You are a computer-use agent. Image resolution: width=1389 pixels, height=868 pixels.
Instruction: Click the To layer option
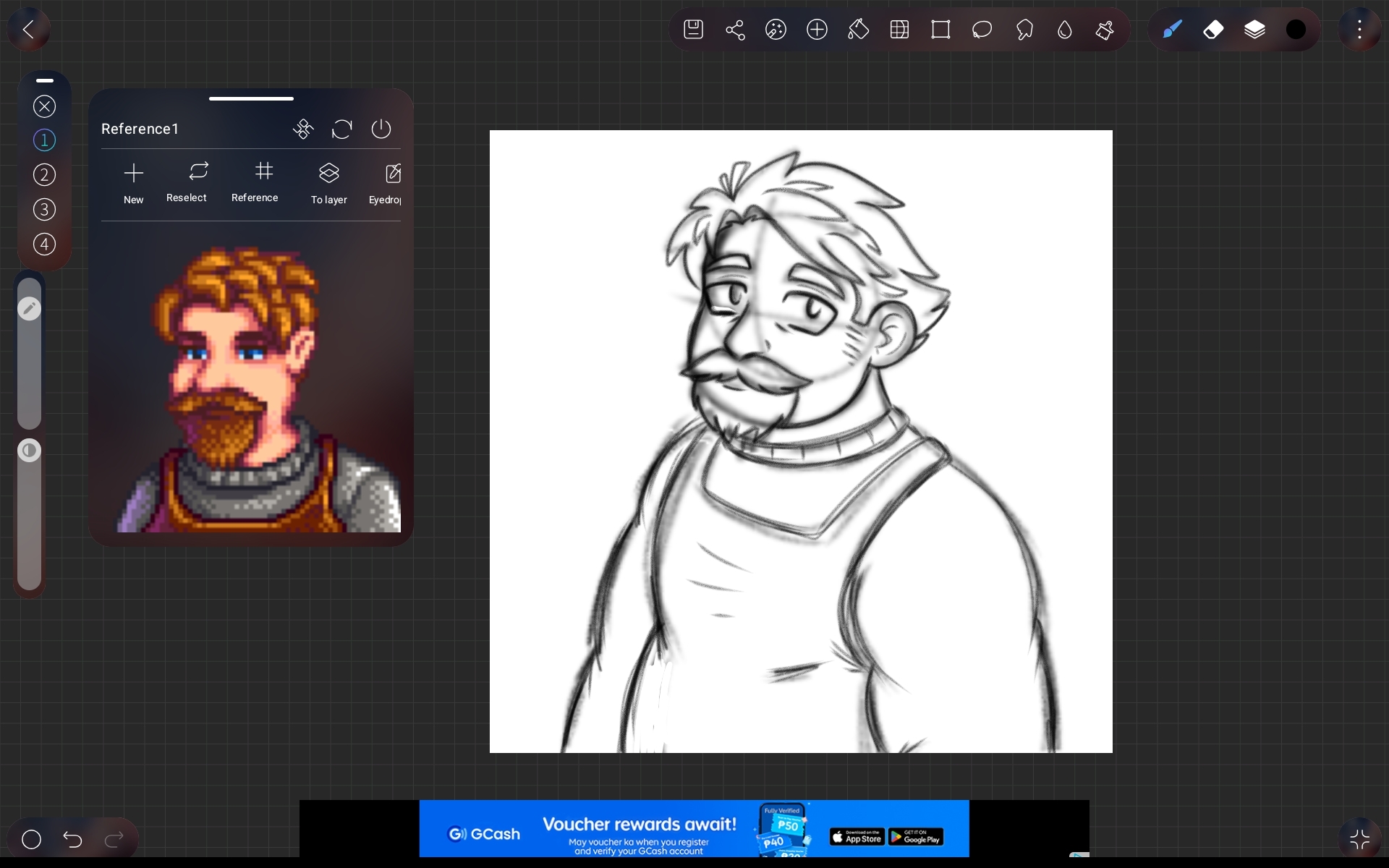[x=329, y=182]
